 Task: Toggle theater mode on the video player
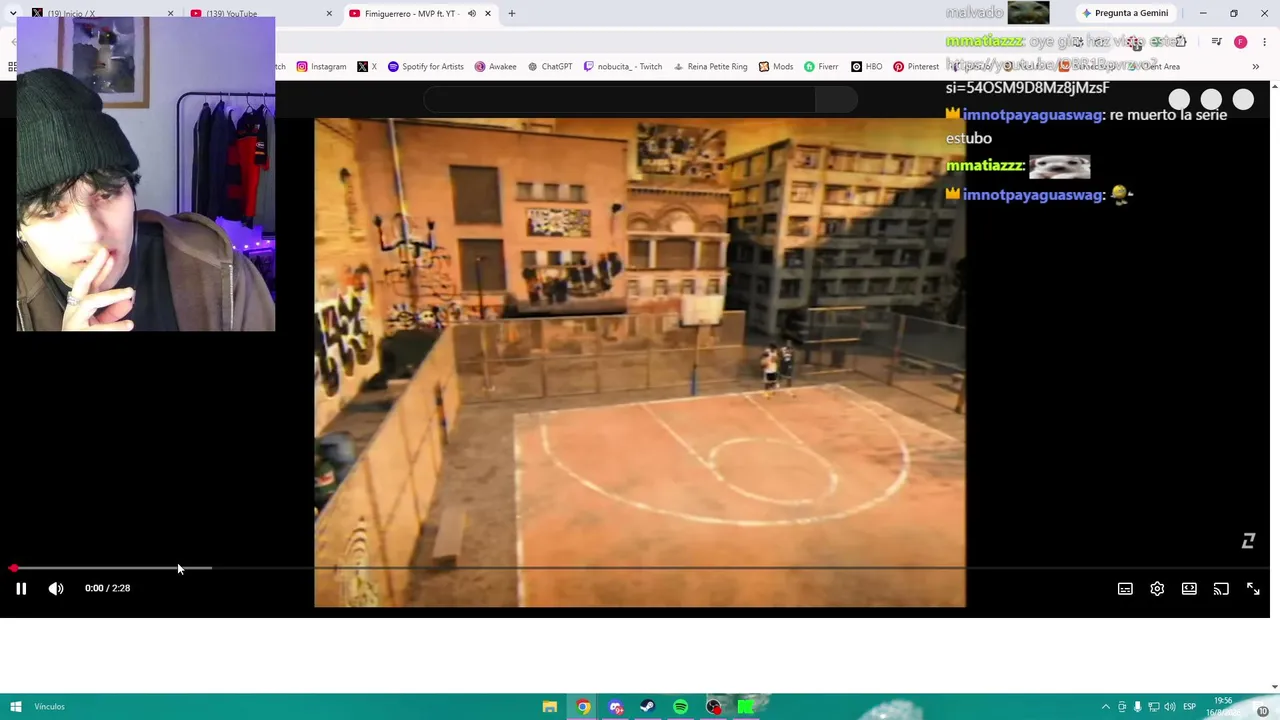(x=1189, y=589)
